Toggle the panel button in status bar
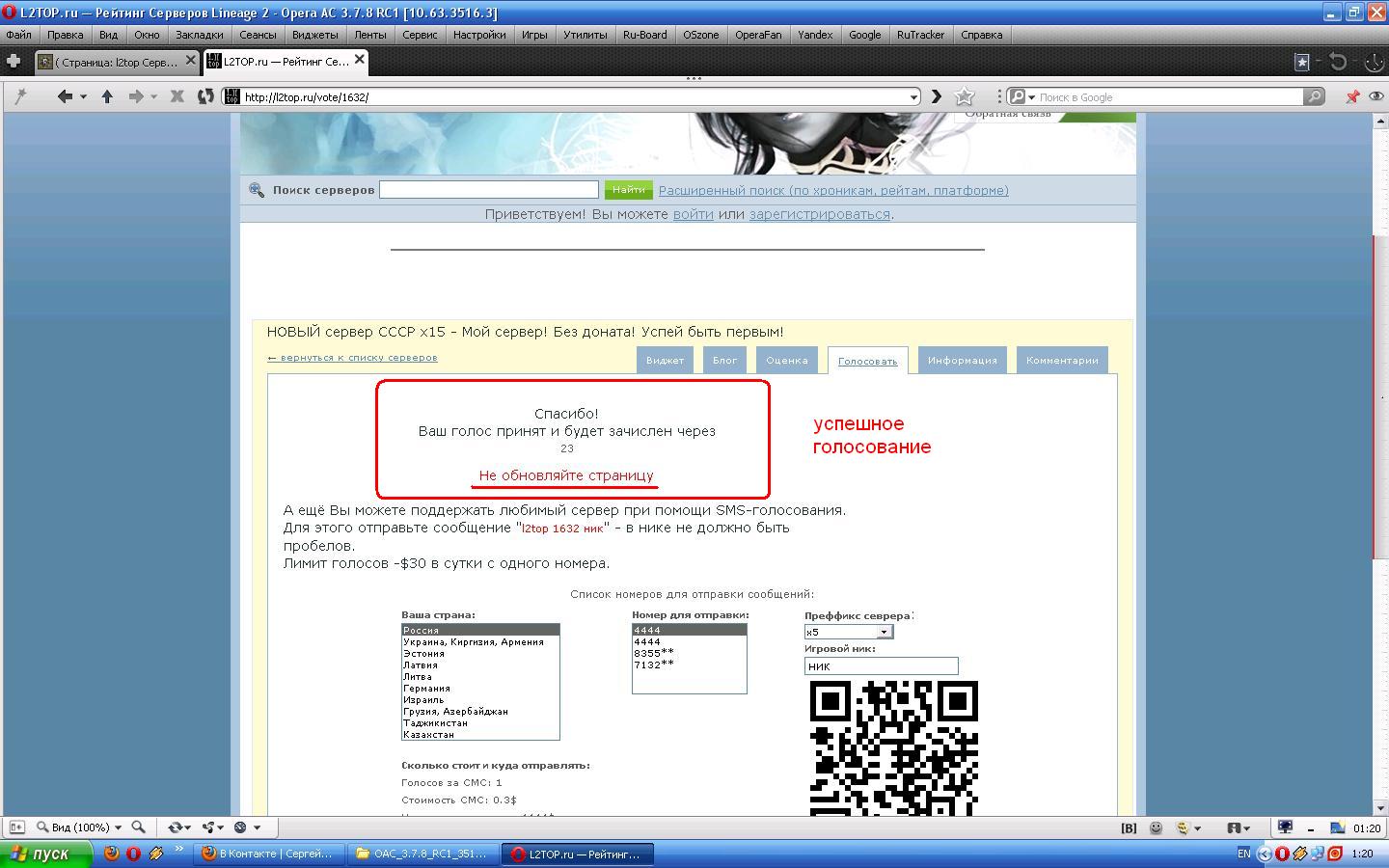This screenshot has width=1389, height=868. pos(16,827)
